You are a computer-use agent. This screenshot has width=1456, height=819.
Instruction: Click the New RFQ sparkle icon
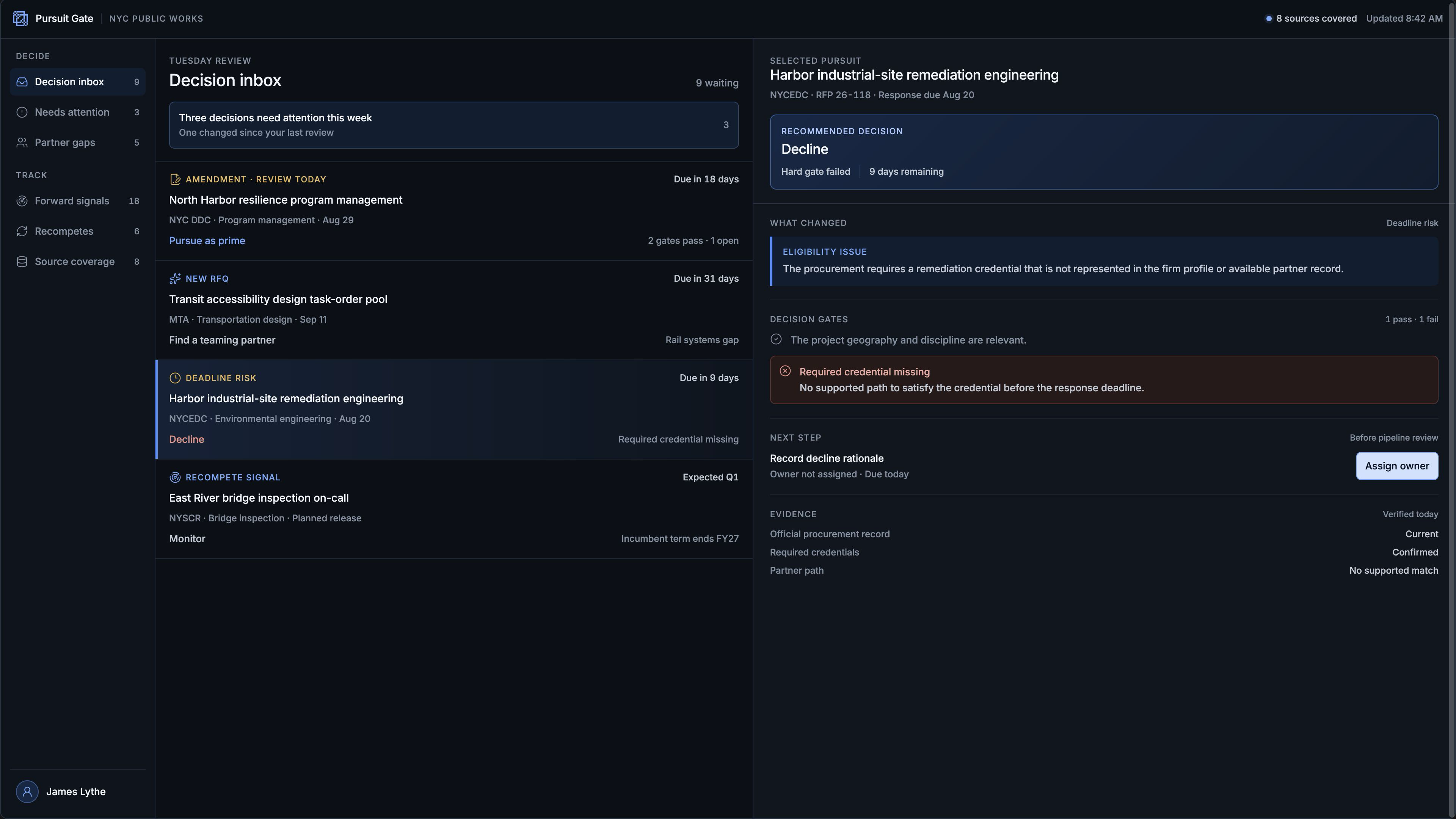(x=175, y=279)
